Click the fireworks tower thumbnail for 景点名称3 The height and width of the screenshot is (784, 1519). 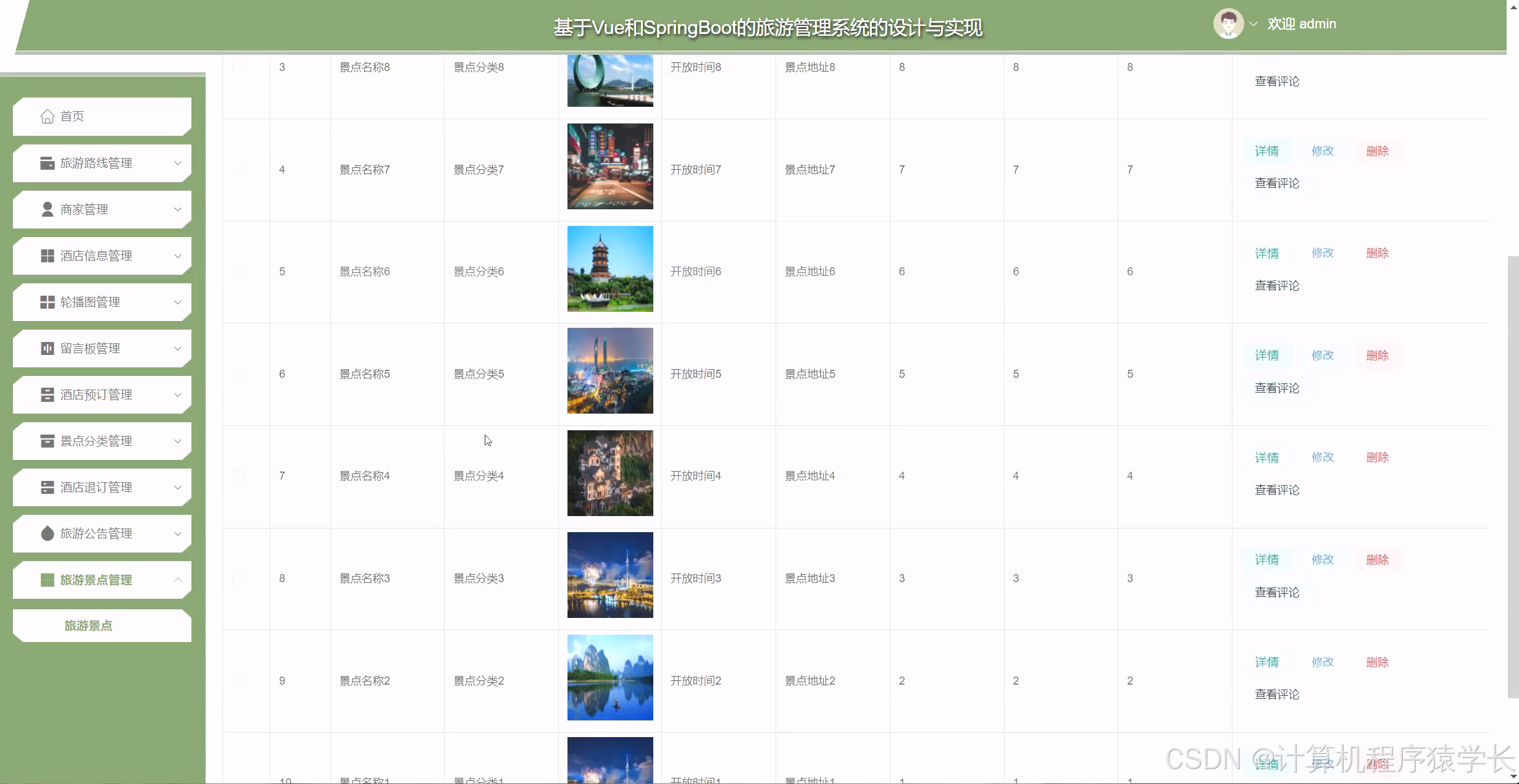click(610, 575)
